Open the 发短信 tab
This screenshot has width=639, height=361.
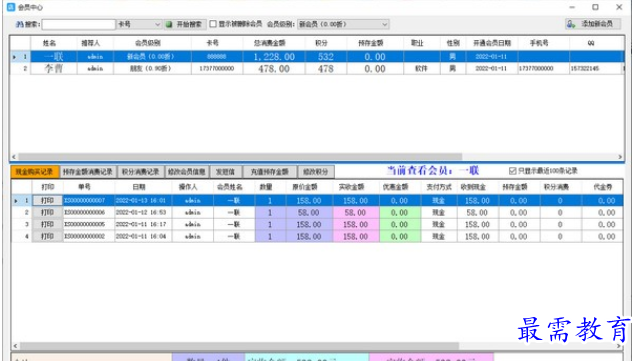coord(226,172)
